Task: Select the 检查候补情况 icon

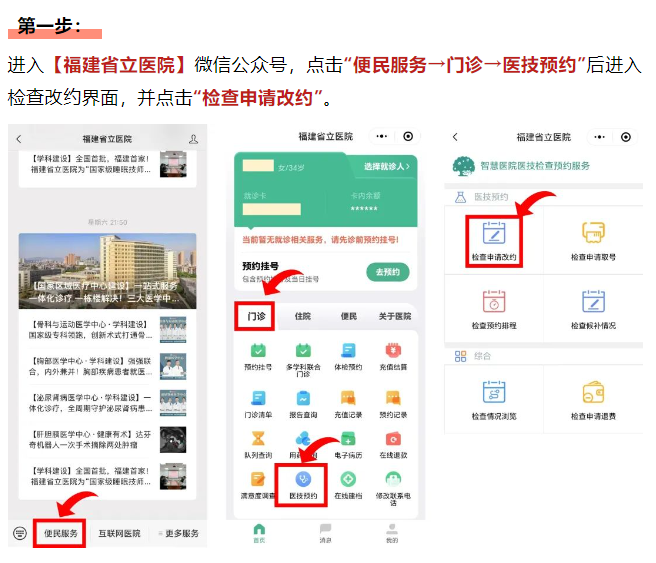Action: coord(594,302)
